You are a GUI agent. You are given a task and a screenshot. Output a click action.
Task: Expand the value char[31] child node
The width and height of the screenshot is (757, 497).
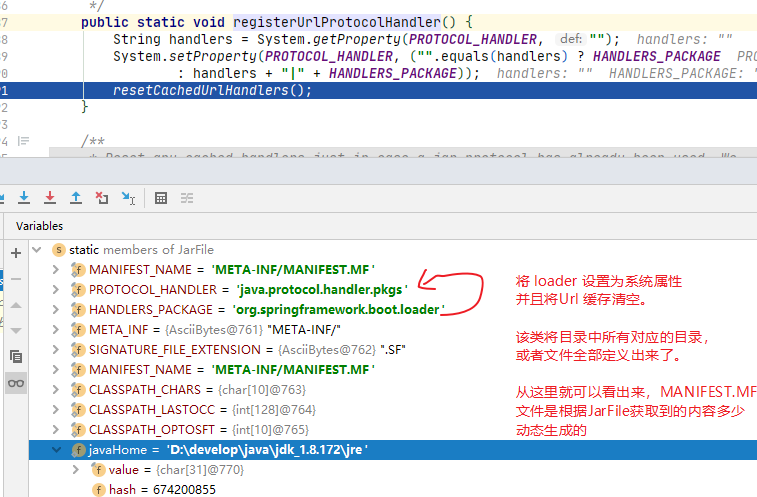tap(75, 470)
